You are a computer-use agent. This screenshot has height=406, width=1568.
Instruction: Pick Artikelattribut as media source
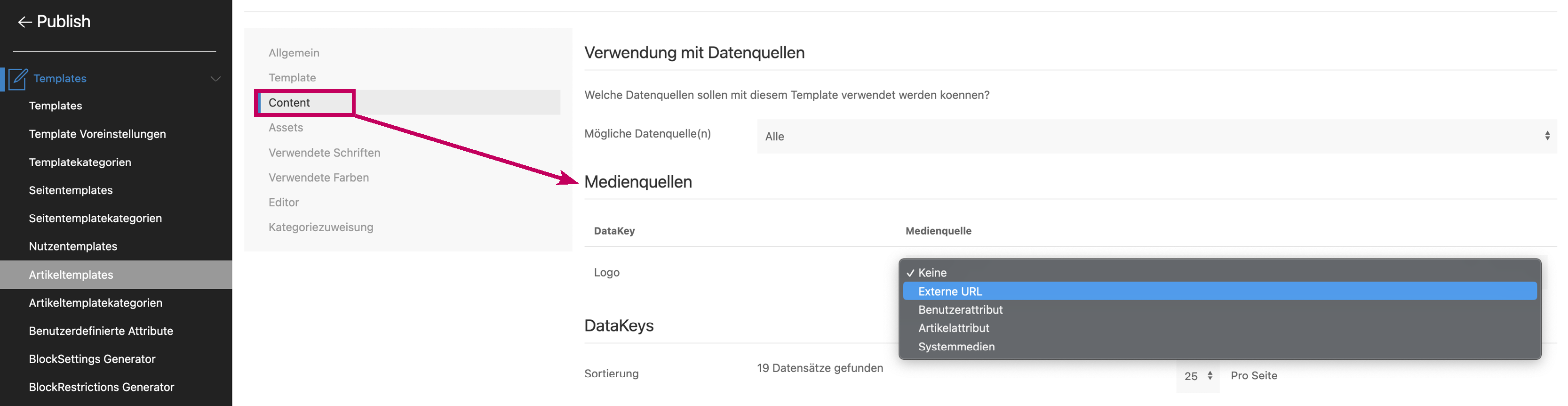click(953, 328)
